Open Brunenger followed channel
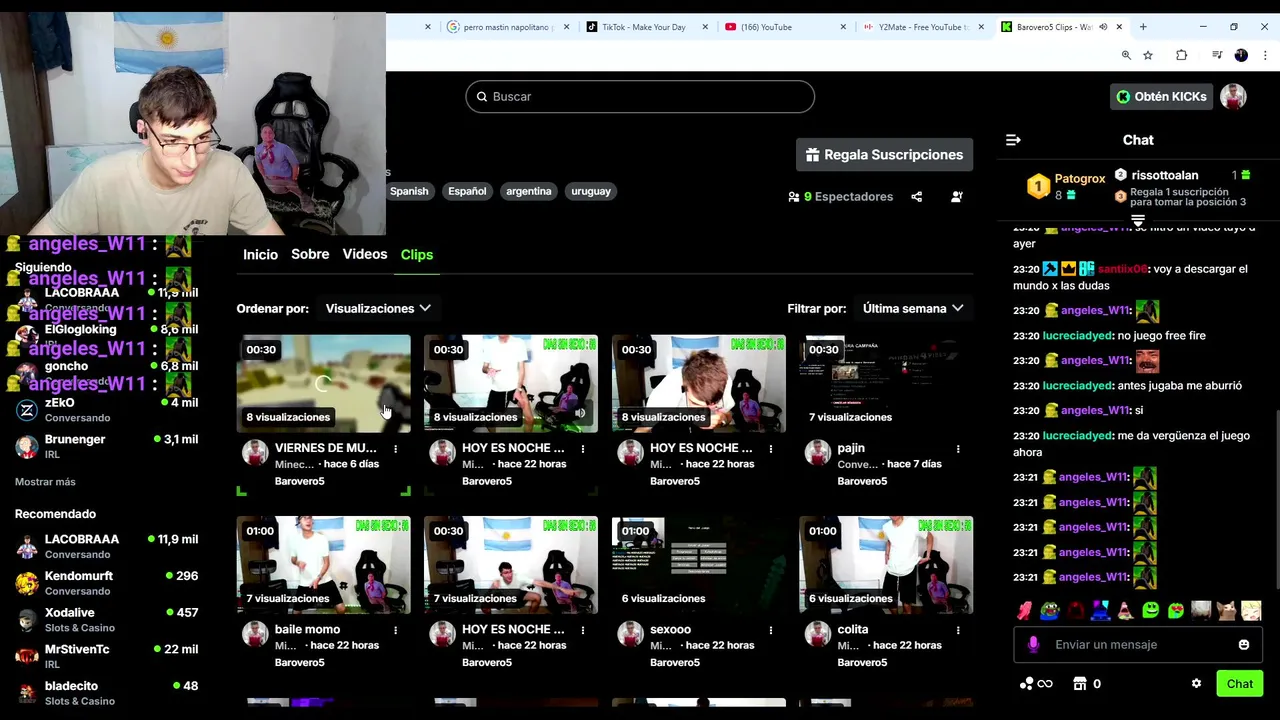This screenshot has width=1280, height=720. 106,446
